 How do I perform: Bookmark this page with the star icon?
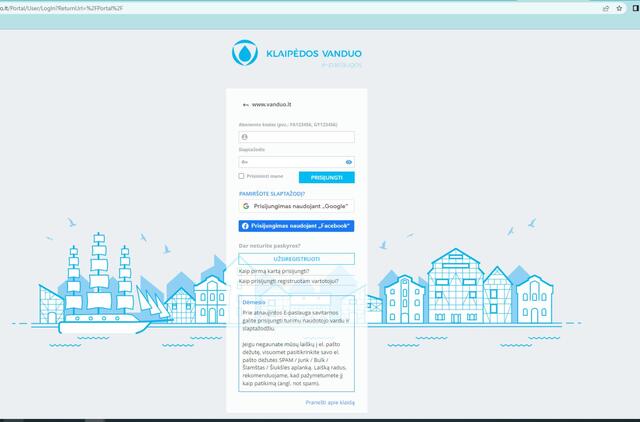pos(620,7)
